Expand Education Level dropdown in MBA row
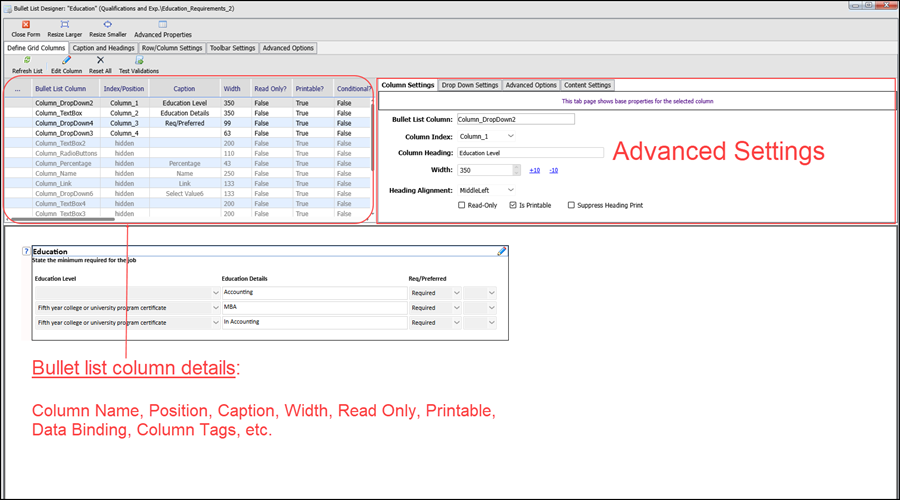900x500 pixels. (216, 308)
